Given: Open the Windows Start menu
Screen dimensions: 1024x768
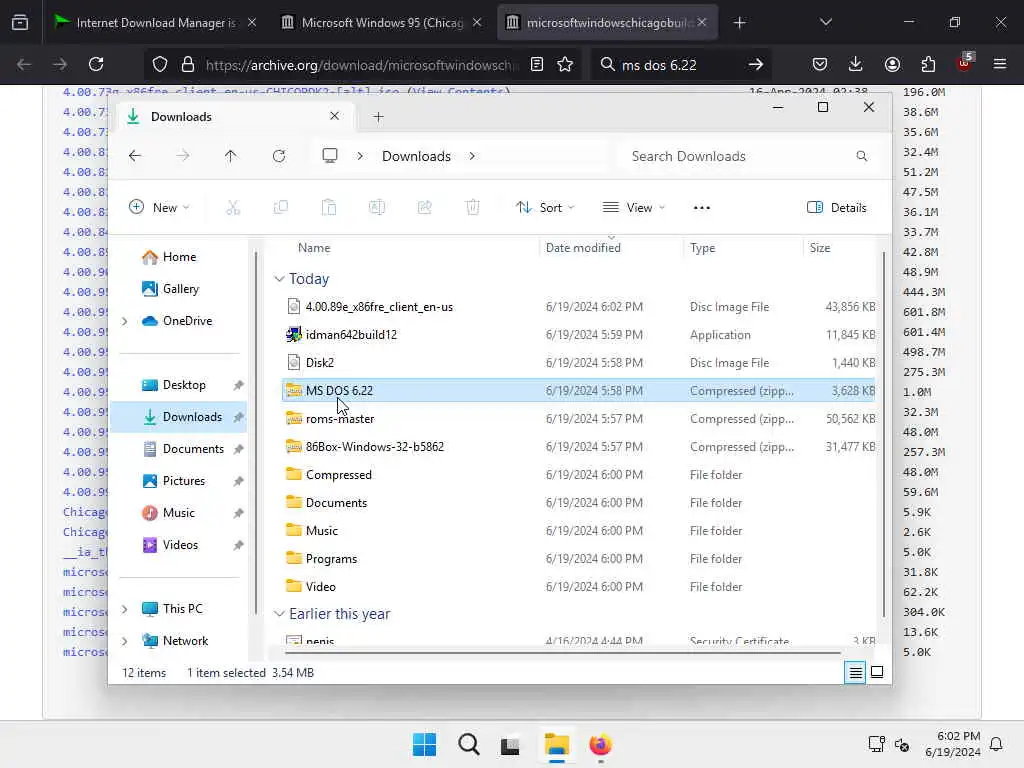Looking at the screenshot, I should click(424, 744).
